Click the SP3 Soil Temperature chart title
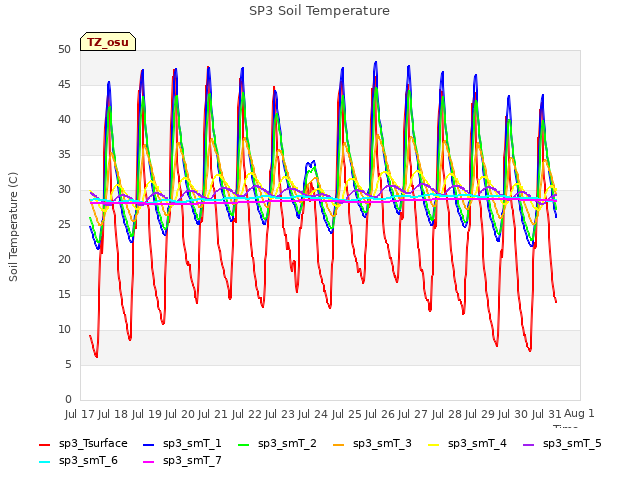The image size is (640, 480). coord(319,11)
